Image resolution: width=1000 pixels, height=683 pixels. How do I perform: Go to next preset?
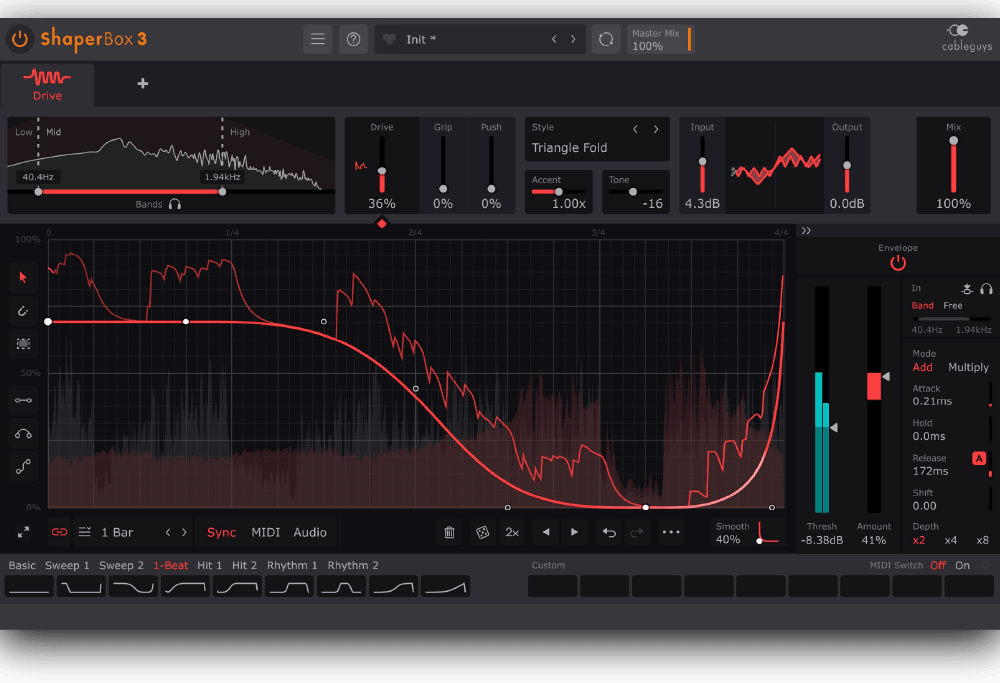pos(573,40)
